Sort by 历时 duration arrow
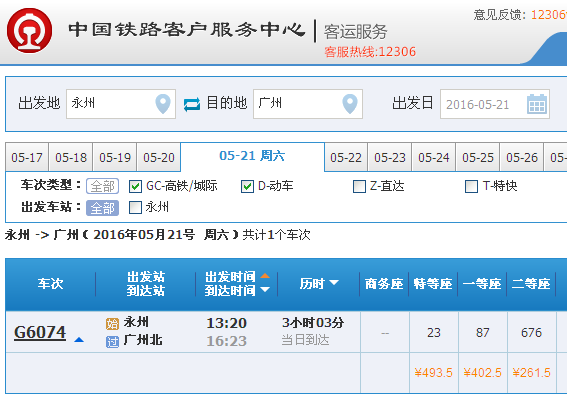 click(x=334, y=282)
